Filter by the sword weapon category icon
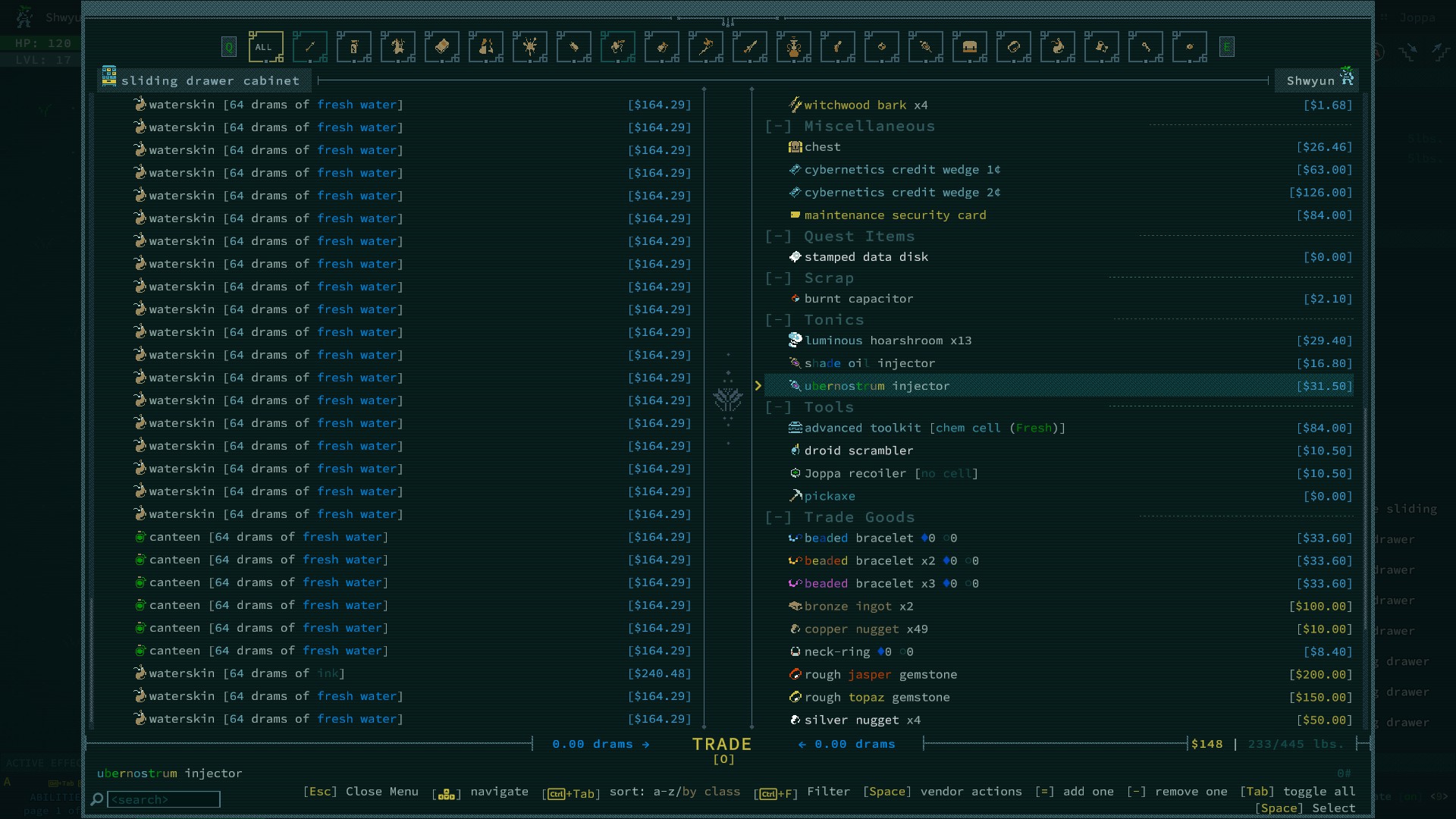Viewport: 1456px width, 819px height. (750, 47)
